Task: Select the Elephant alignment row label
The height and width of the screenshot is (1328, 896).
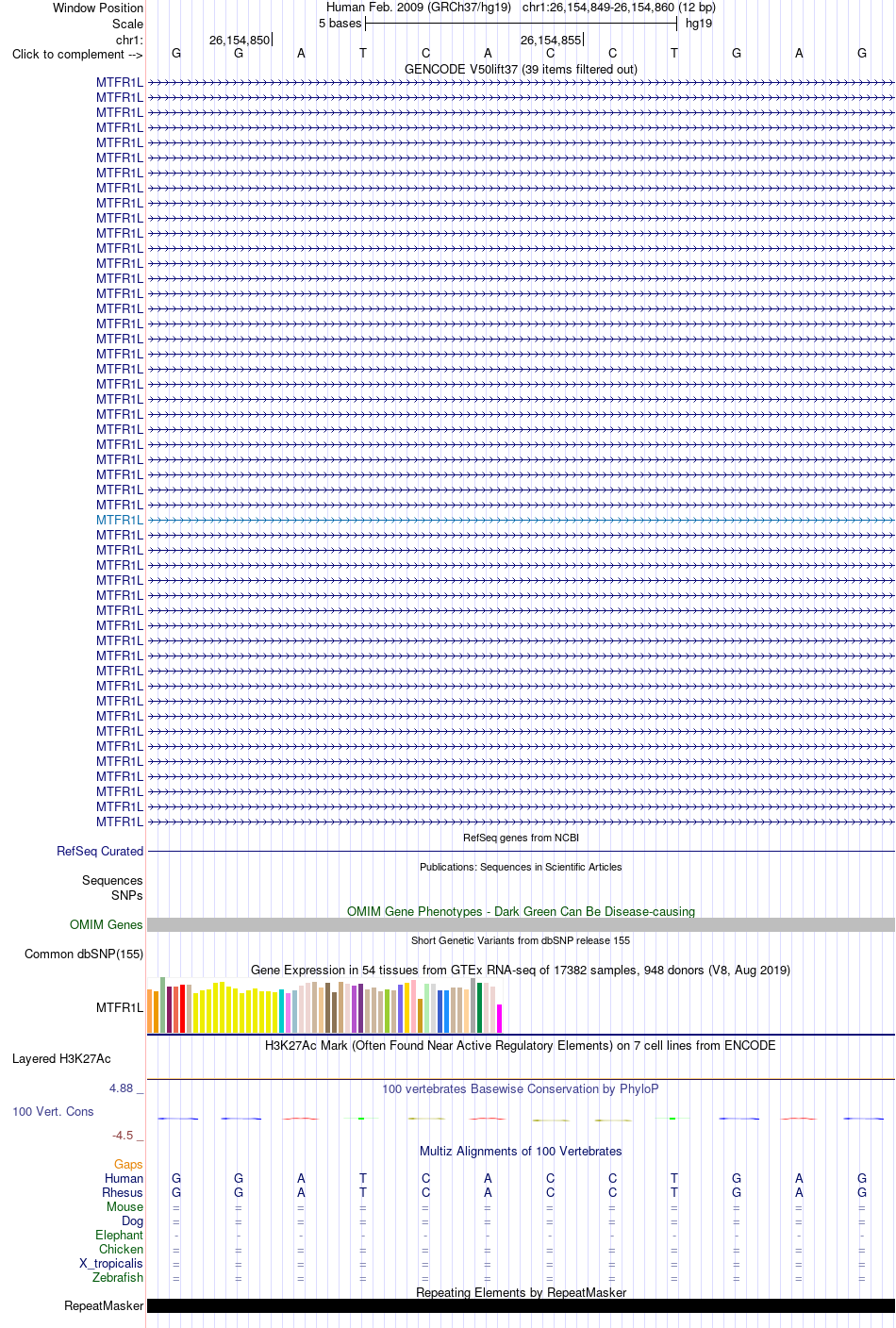Action: click(x=119, y=1235)
